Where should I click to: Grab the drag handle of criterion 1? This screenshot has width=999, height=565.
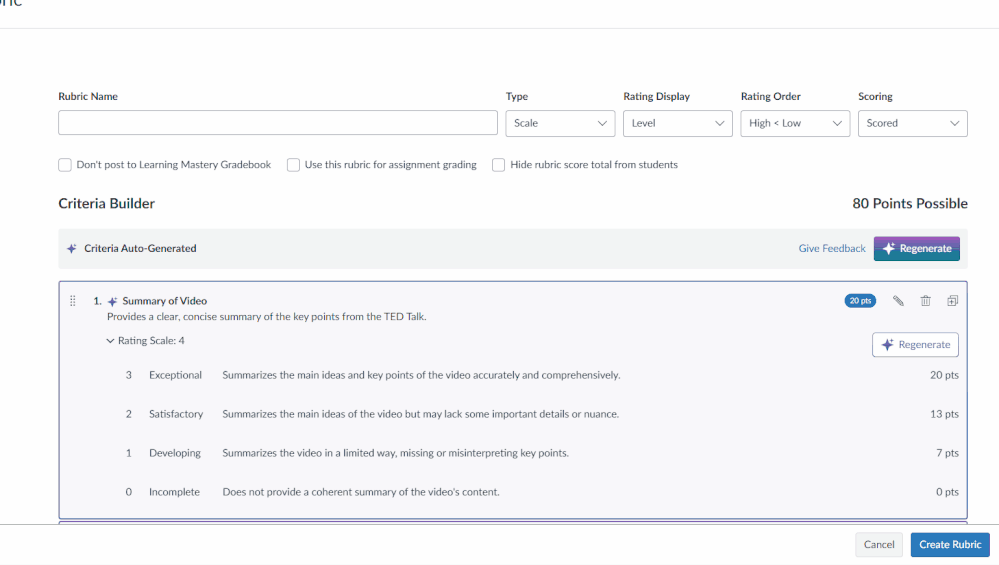(73, 301)
